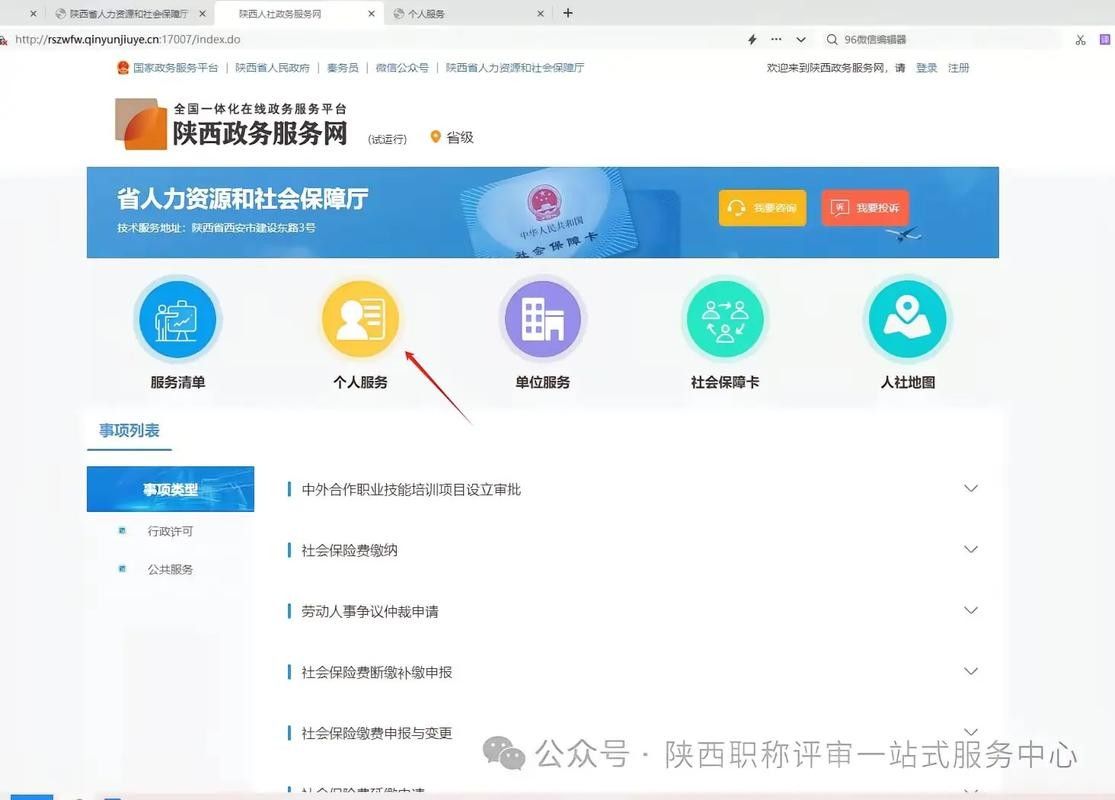
Task: Click the 事项类型 sidebar header
Action: tap(170, 489)
